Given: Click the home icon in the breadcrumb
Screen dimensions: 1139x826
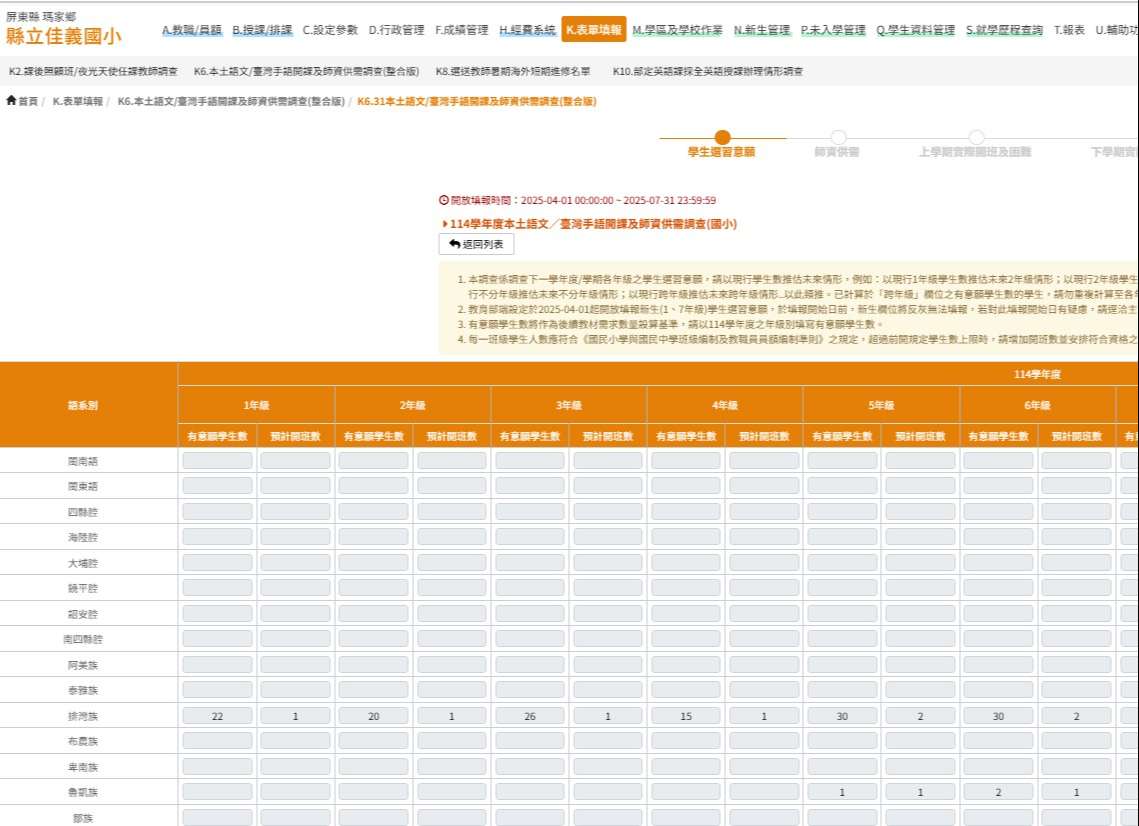Looking at the screenshot, I should [x=11, y=101].
